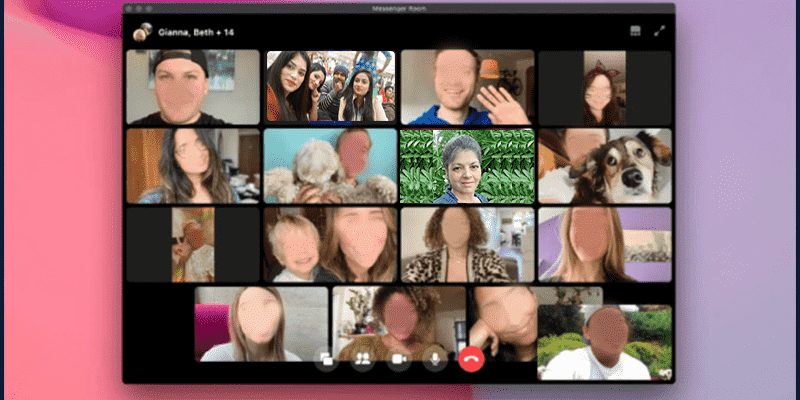This screenshot has height=400, width=800.
Task: Select the tile with the teal wall and fluffy dog
Action: pyautogui.click(x=331, y=166)
